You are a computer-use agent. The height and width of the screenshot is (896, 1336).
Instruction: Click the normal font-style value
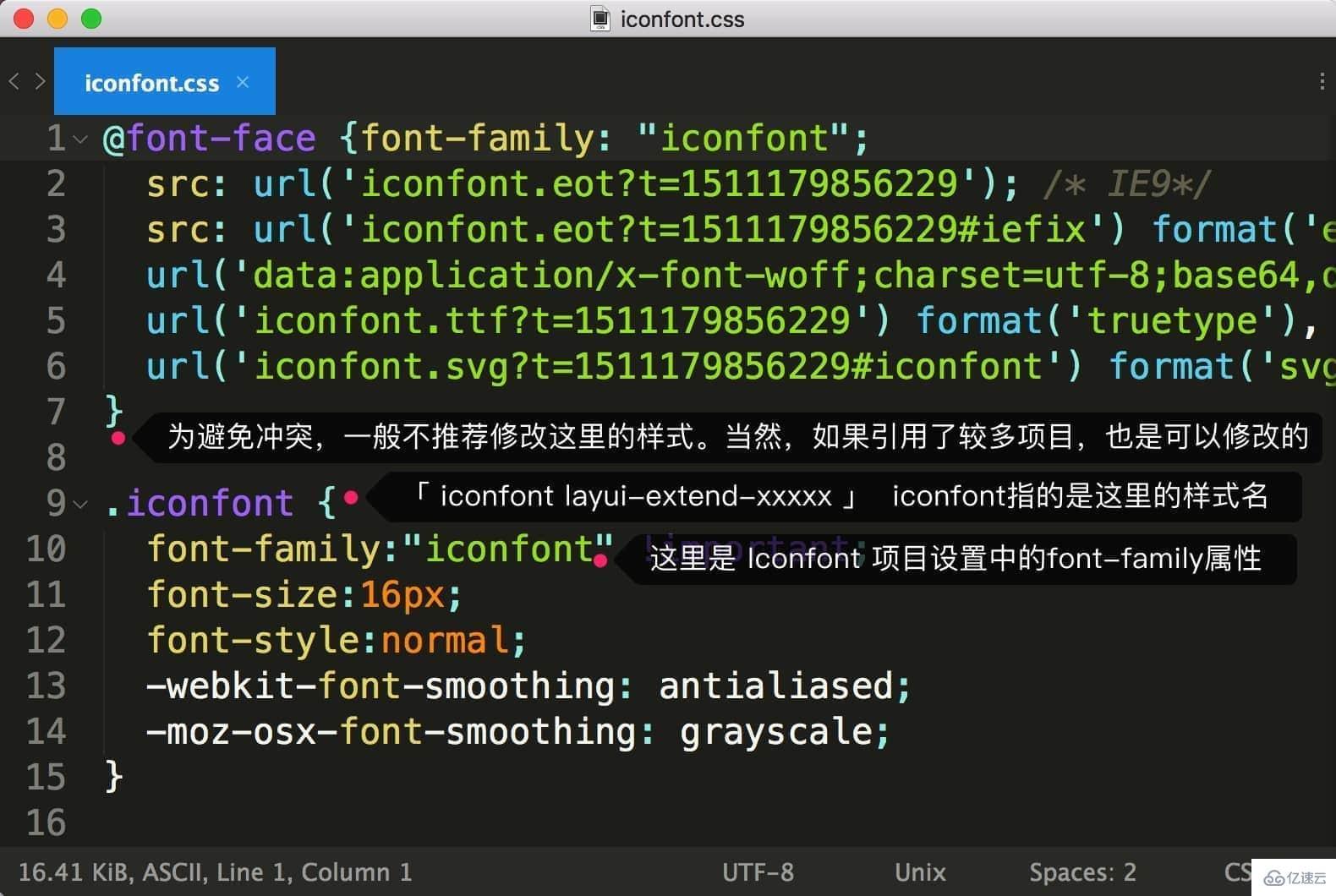(445, 640)
